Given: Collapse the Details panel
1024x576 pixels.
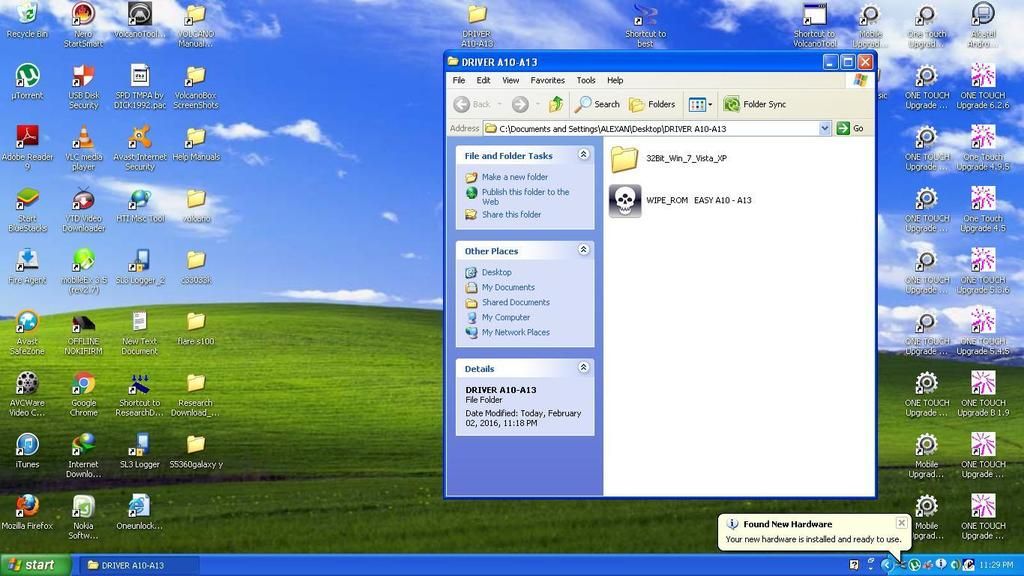Looking at the screenshot, I should pos(583,368).
